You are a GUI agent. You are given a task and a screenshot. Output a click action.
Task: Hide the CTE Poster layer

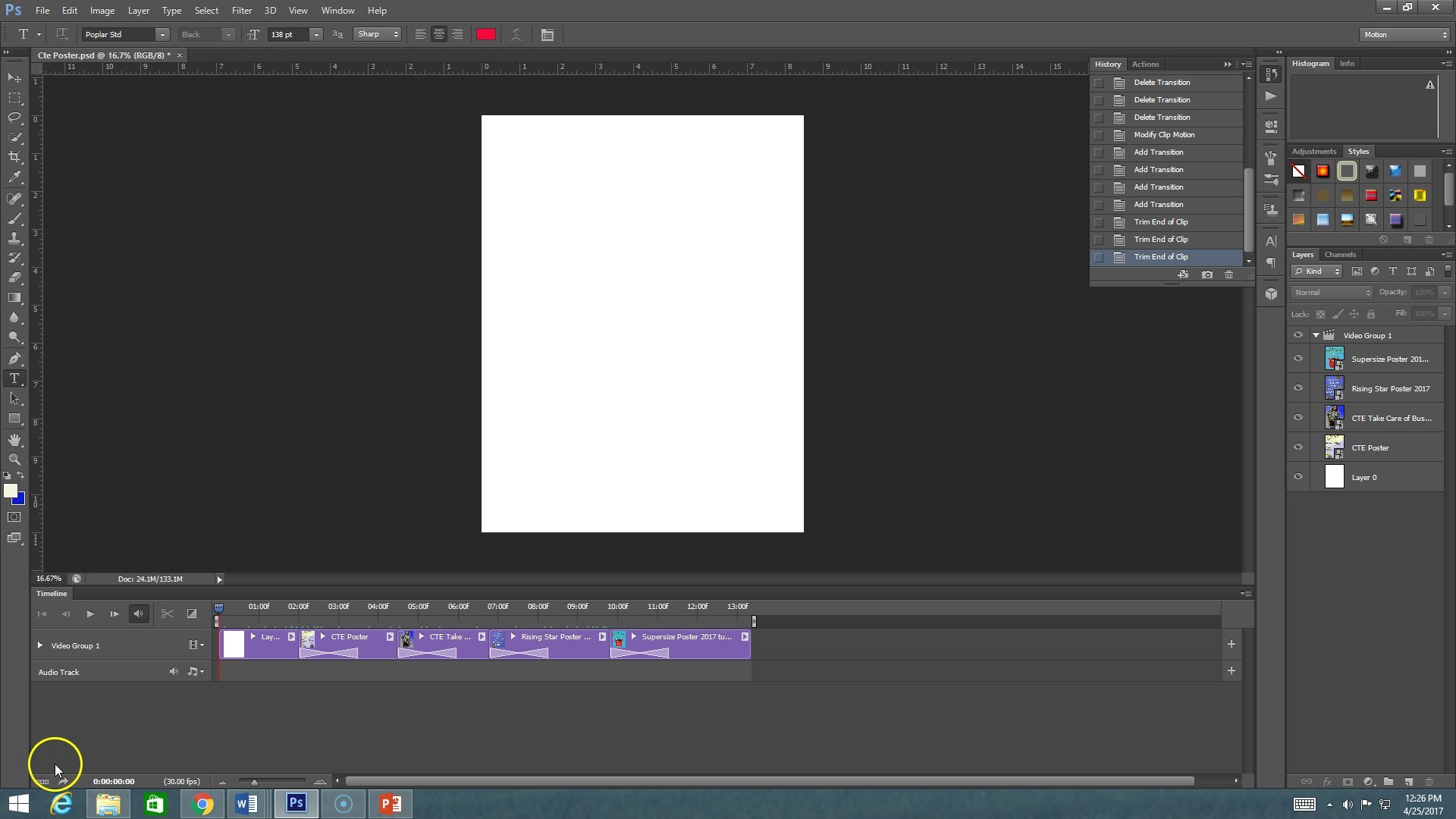point(1298,447)
